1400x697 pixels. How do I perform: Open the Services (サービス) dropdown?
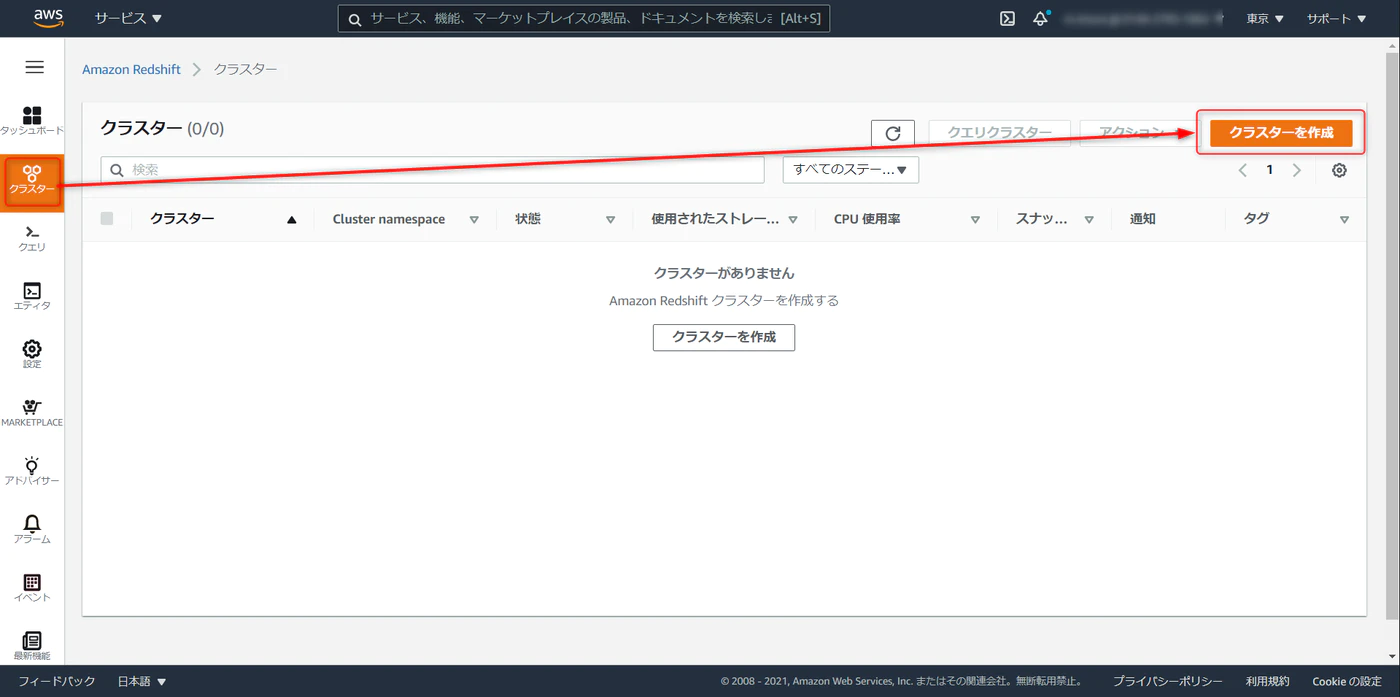coord(128,18)
